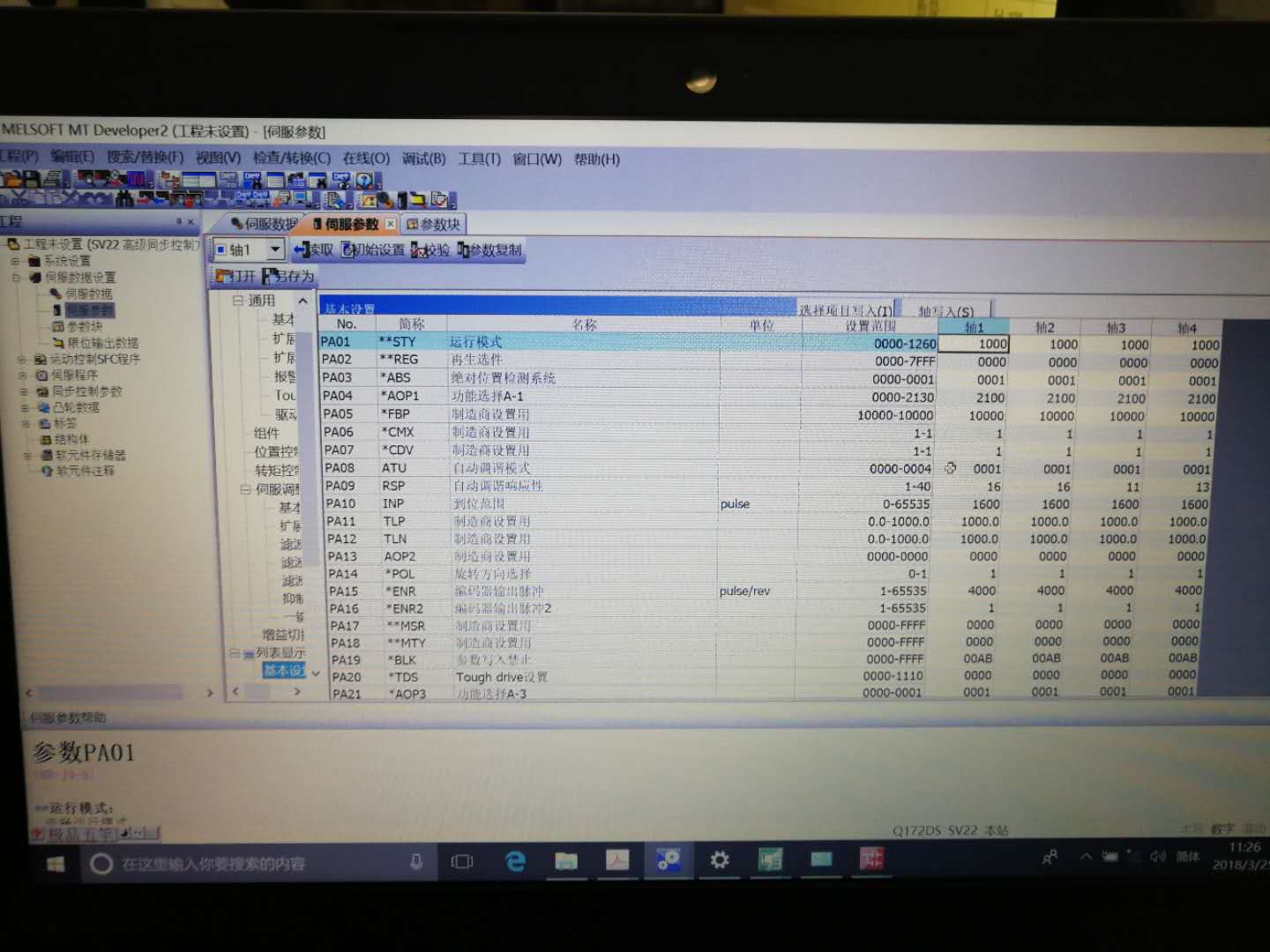Open the 工具(T) menu
The height and width of the screenshot is (952, 1270).
coord(479,160)
